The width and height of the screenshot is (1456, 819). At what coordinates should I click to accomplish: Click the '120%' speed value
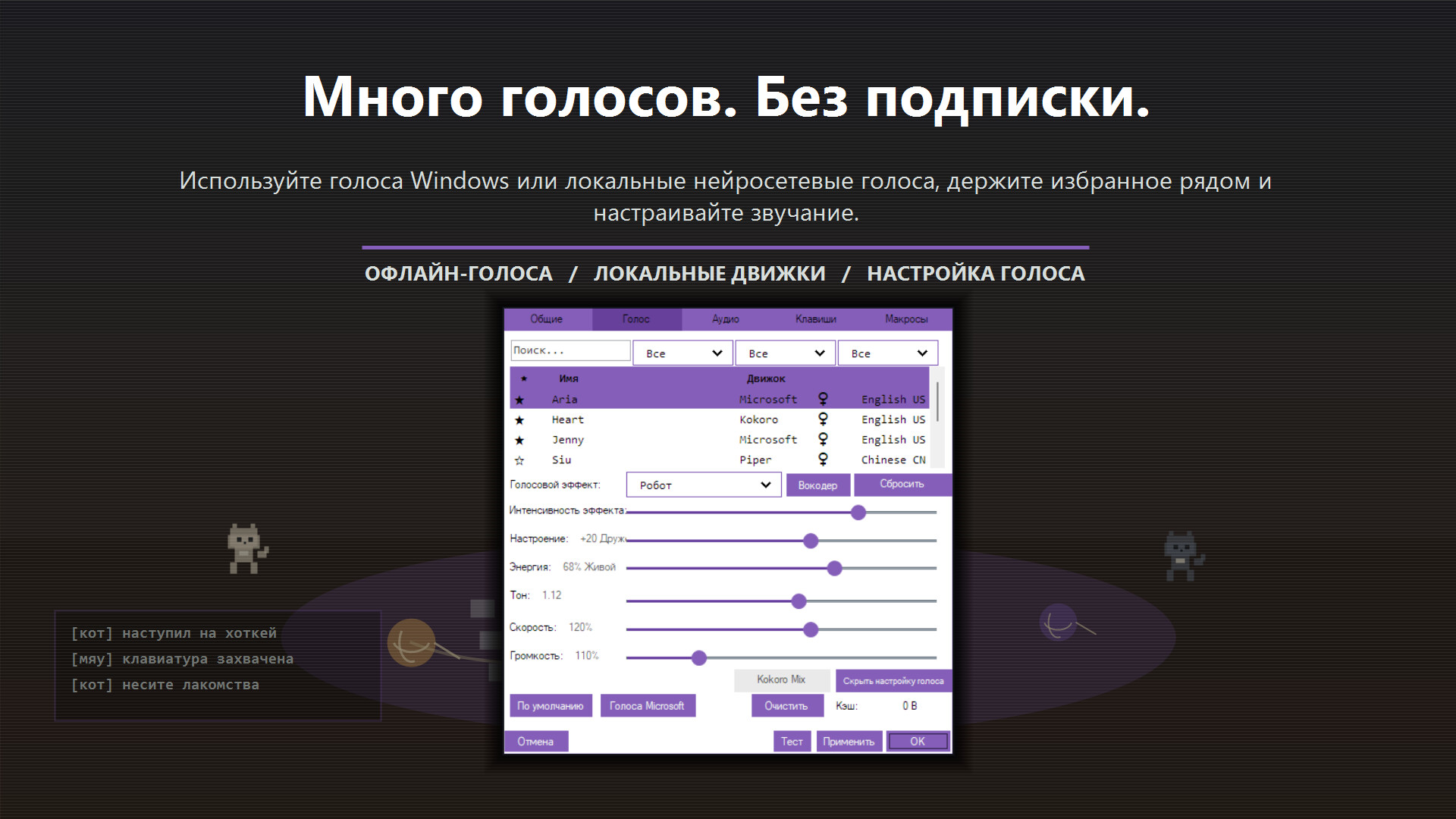pos(580,627)
